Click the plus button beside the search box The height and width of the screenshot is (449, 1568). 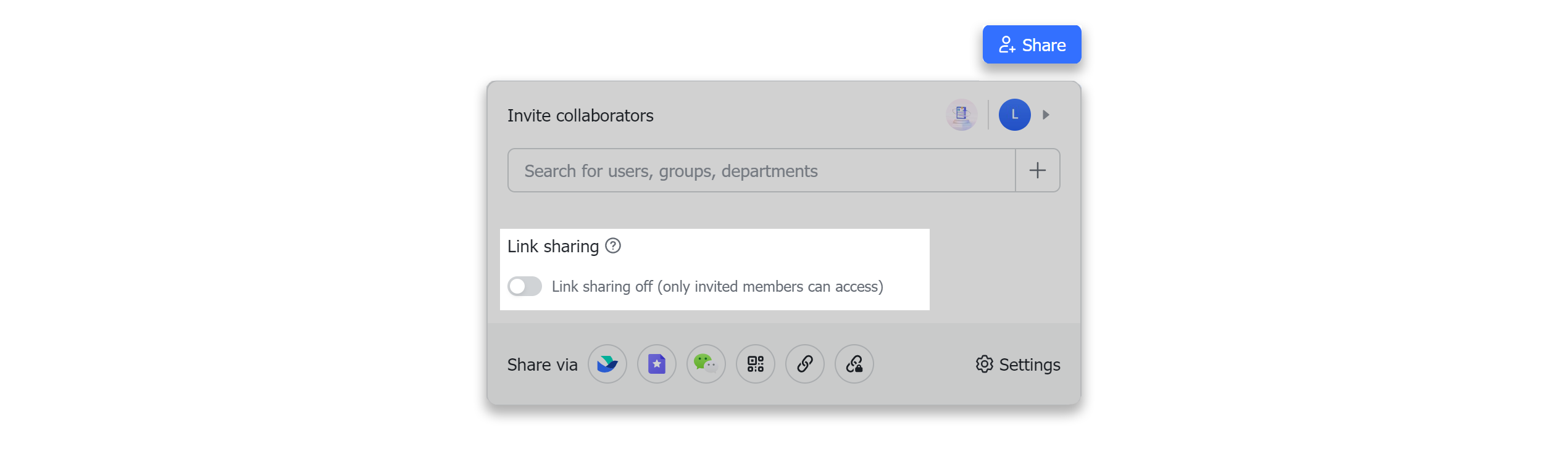click(1038, 170)
